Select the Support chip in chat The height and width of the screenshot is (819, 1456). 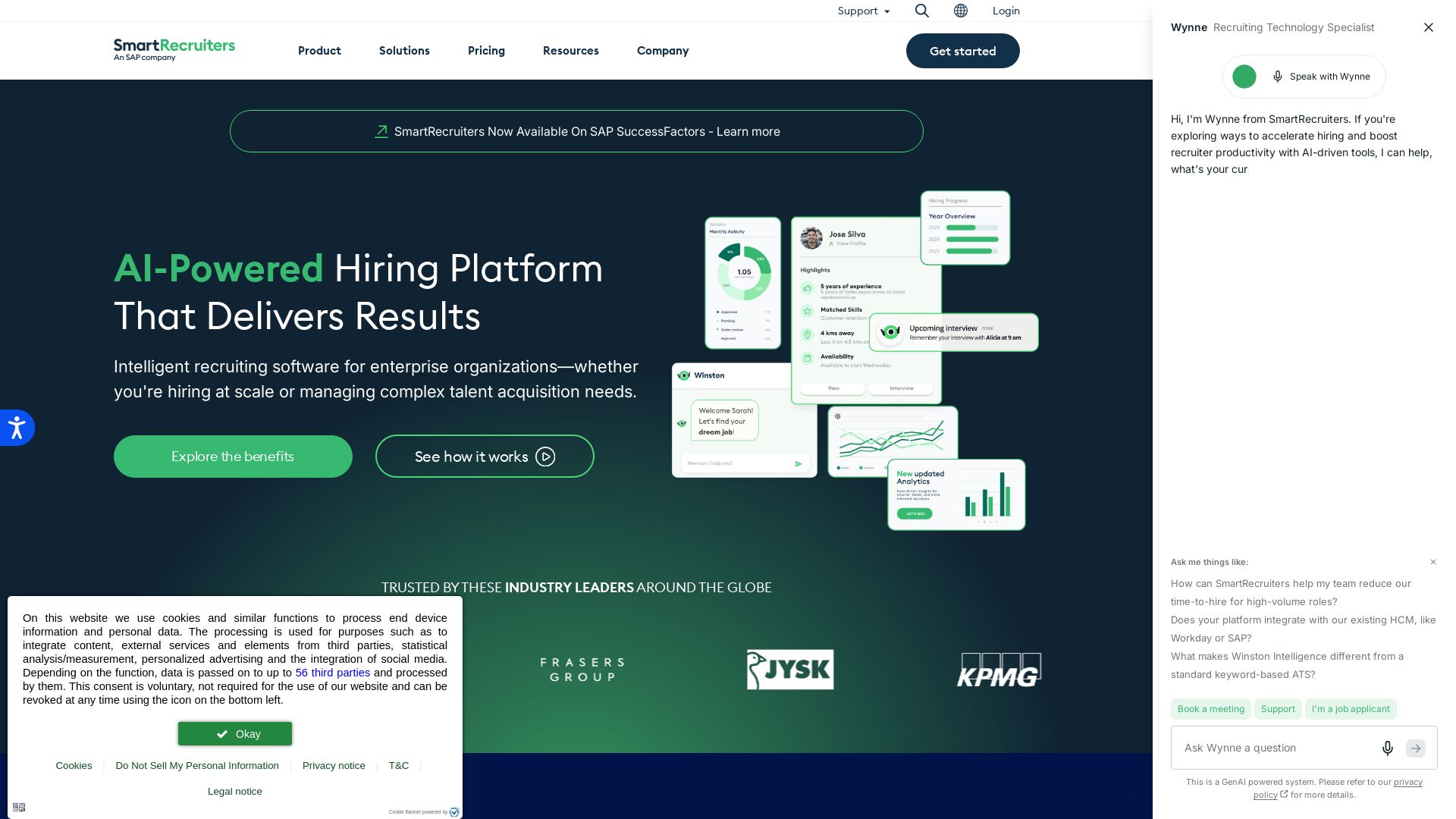[1278, 709]
